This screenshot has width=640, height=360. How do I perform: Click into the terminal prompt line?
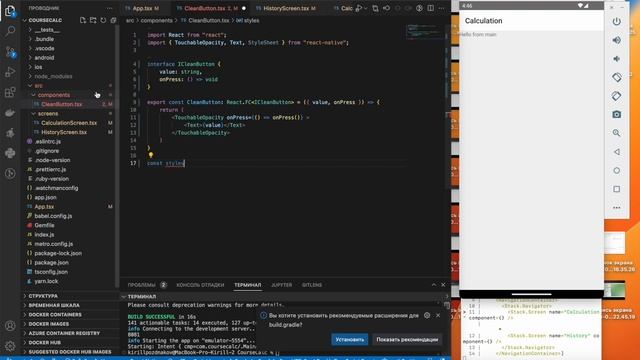203,352
